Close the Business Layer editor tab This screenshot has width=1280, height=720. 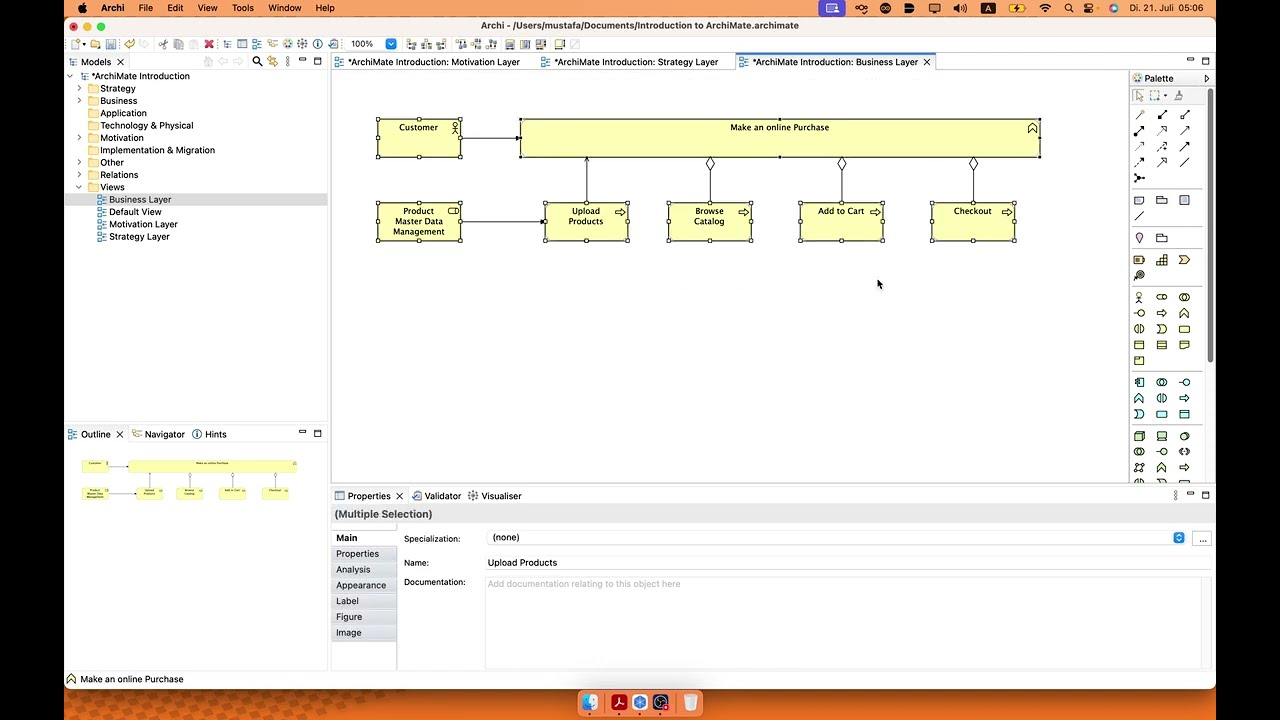click(x=927, y=62)
